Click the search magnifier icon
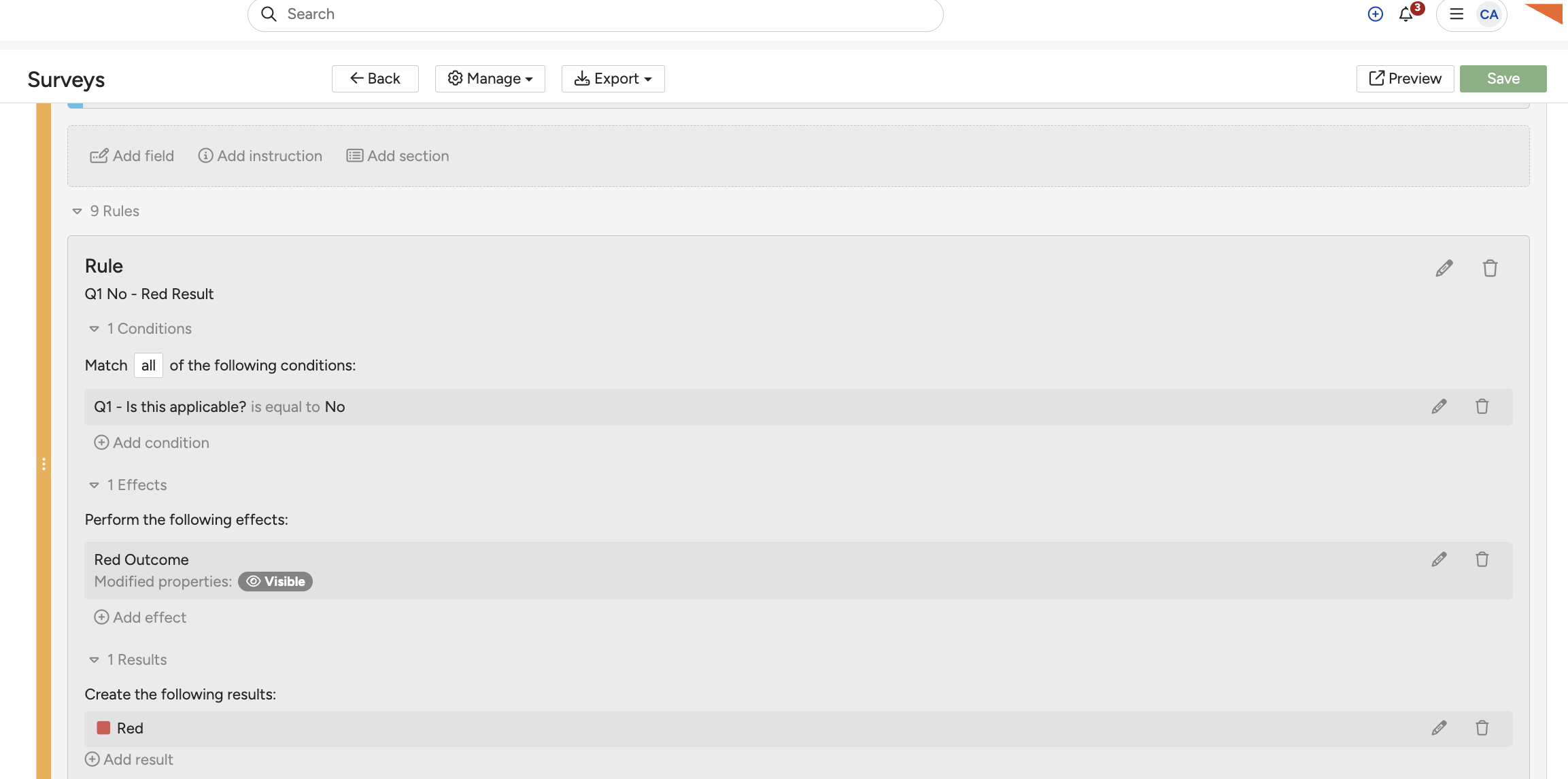The height and width of the screenshot is (779, 1568). coord(269,14)
